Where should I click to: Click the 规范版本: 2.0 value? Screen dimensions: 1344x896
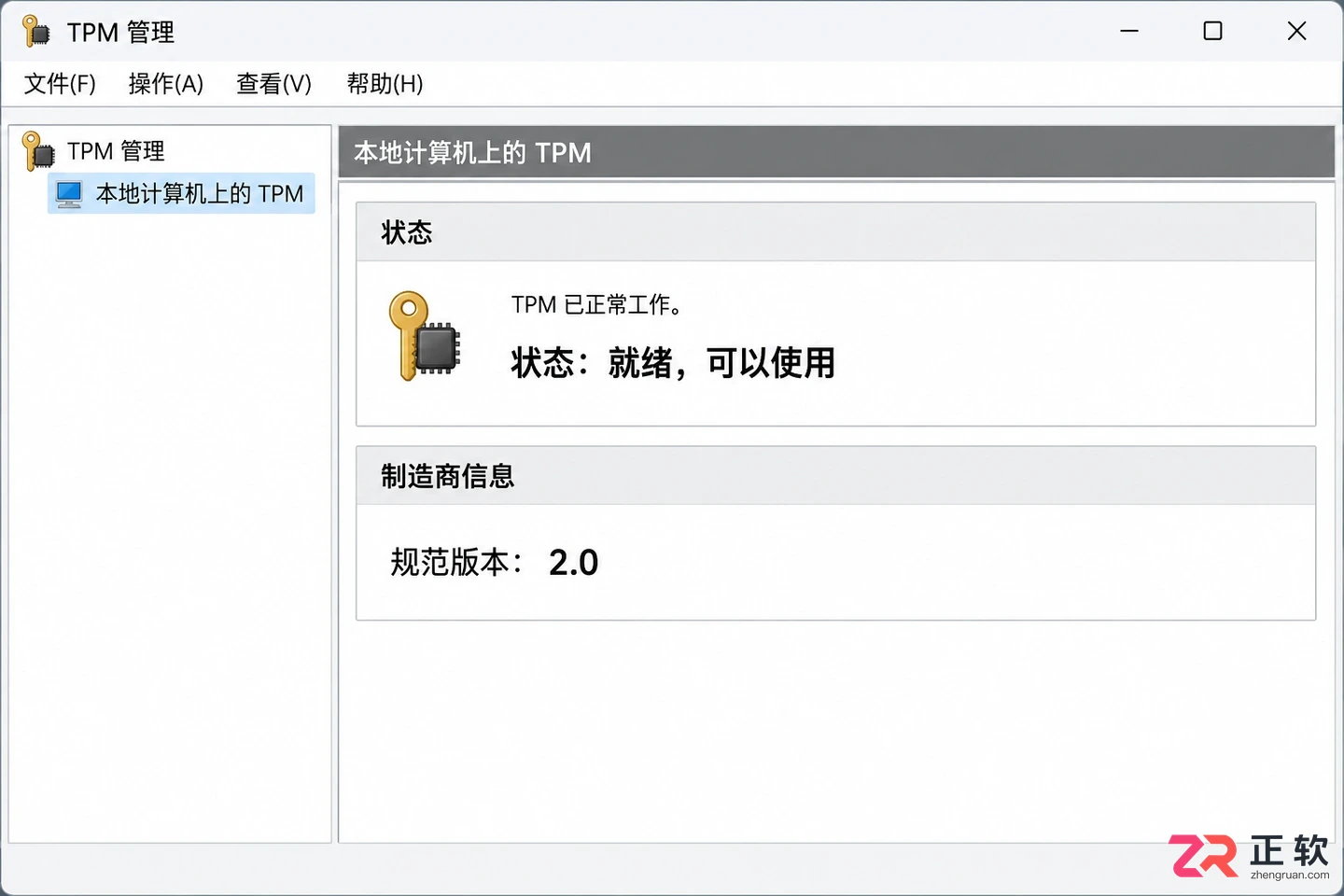click(x=573, y=563)
